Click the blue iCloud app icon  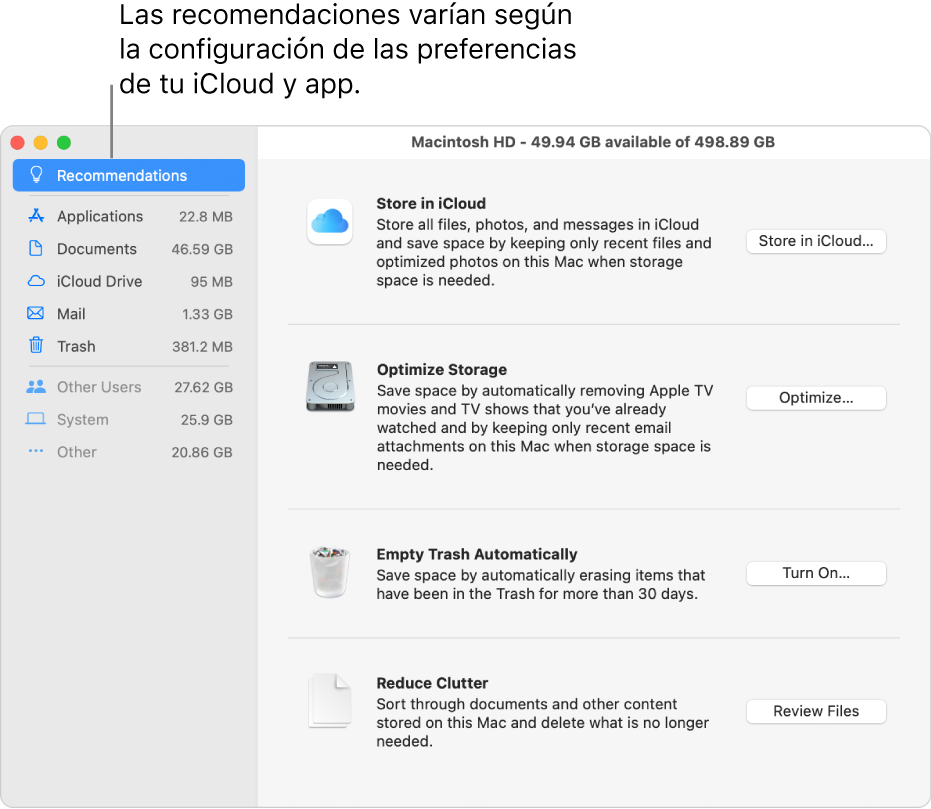click(x=330, y=222)
